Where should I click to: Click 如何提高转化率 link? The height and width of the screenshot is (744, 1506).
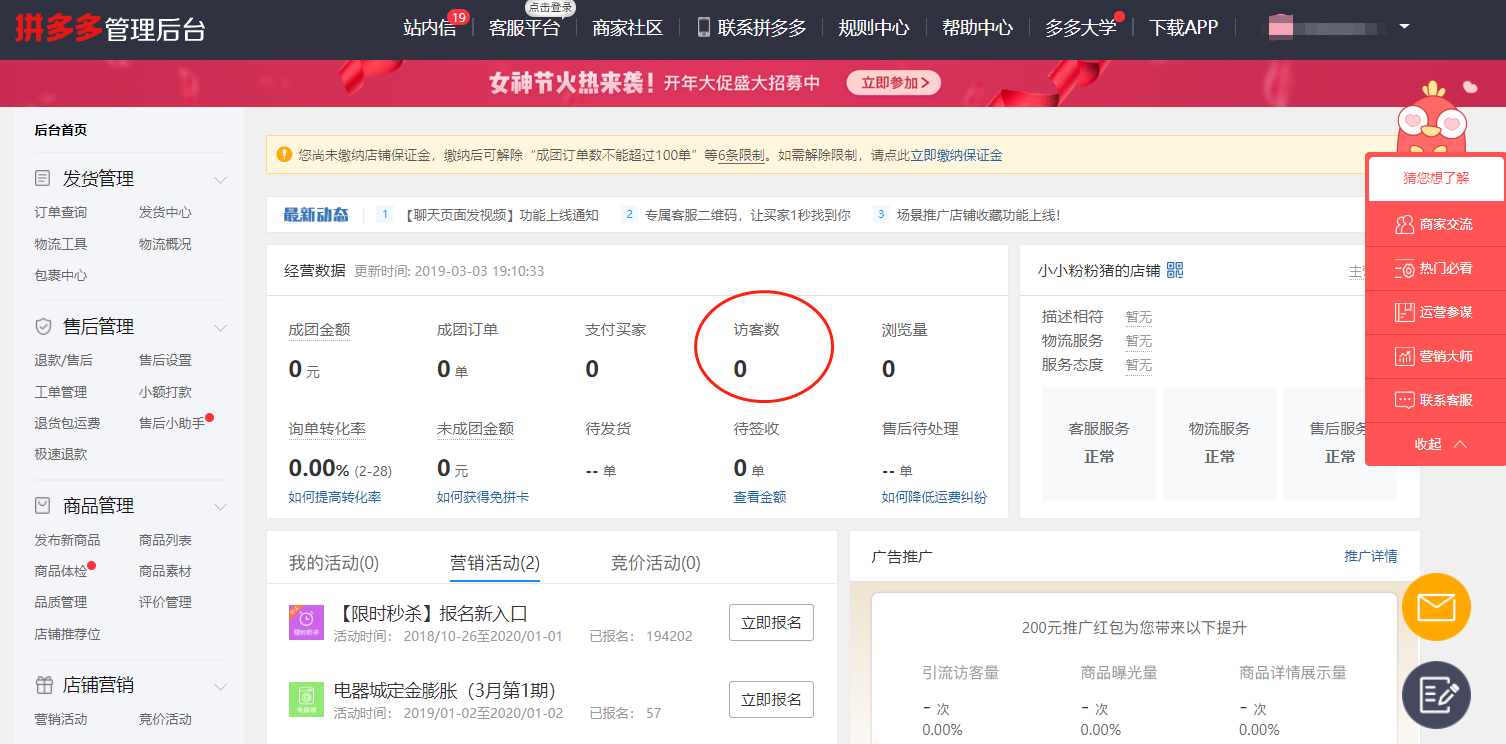click(x=335, y=497)
